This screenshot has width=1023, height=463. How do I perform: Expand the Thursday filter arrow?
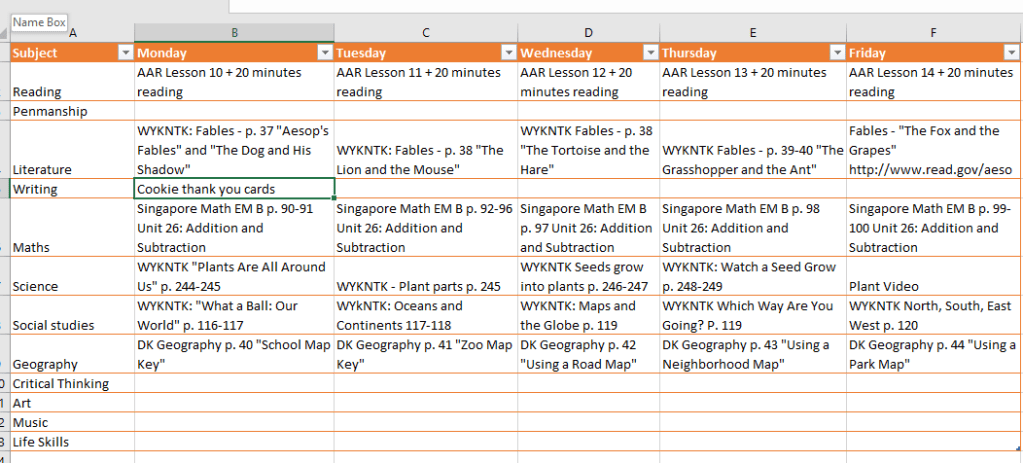(837, 53)
